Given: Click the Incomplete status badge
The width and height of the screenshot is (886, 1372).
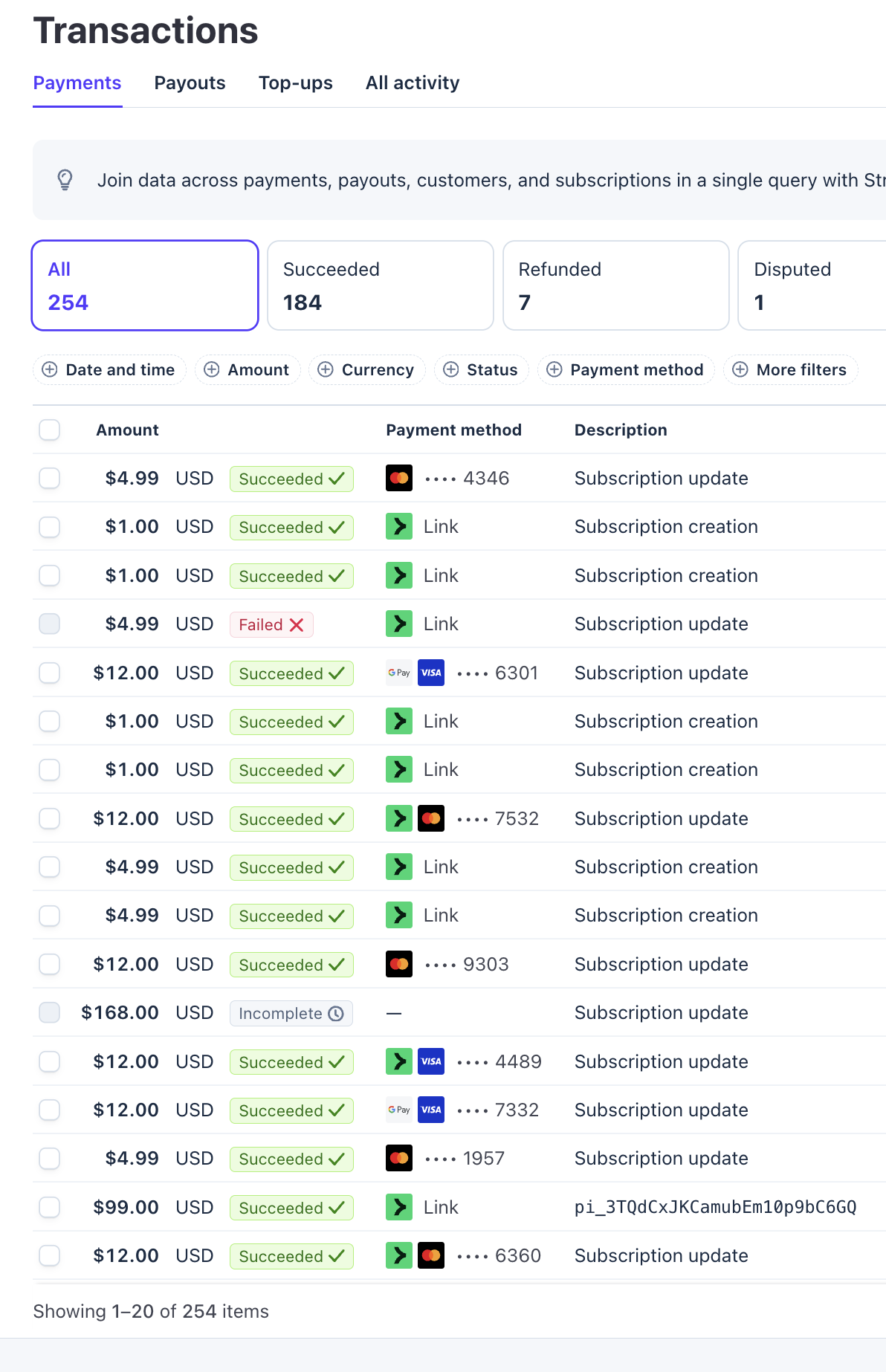Looking at the screenshot, I should point(291,1013).
